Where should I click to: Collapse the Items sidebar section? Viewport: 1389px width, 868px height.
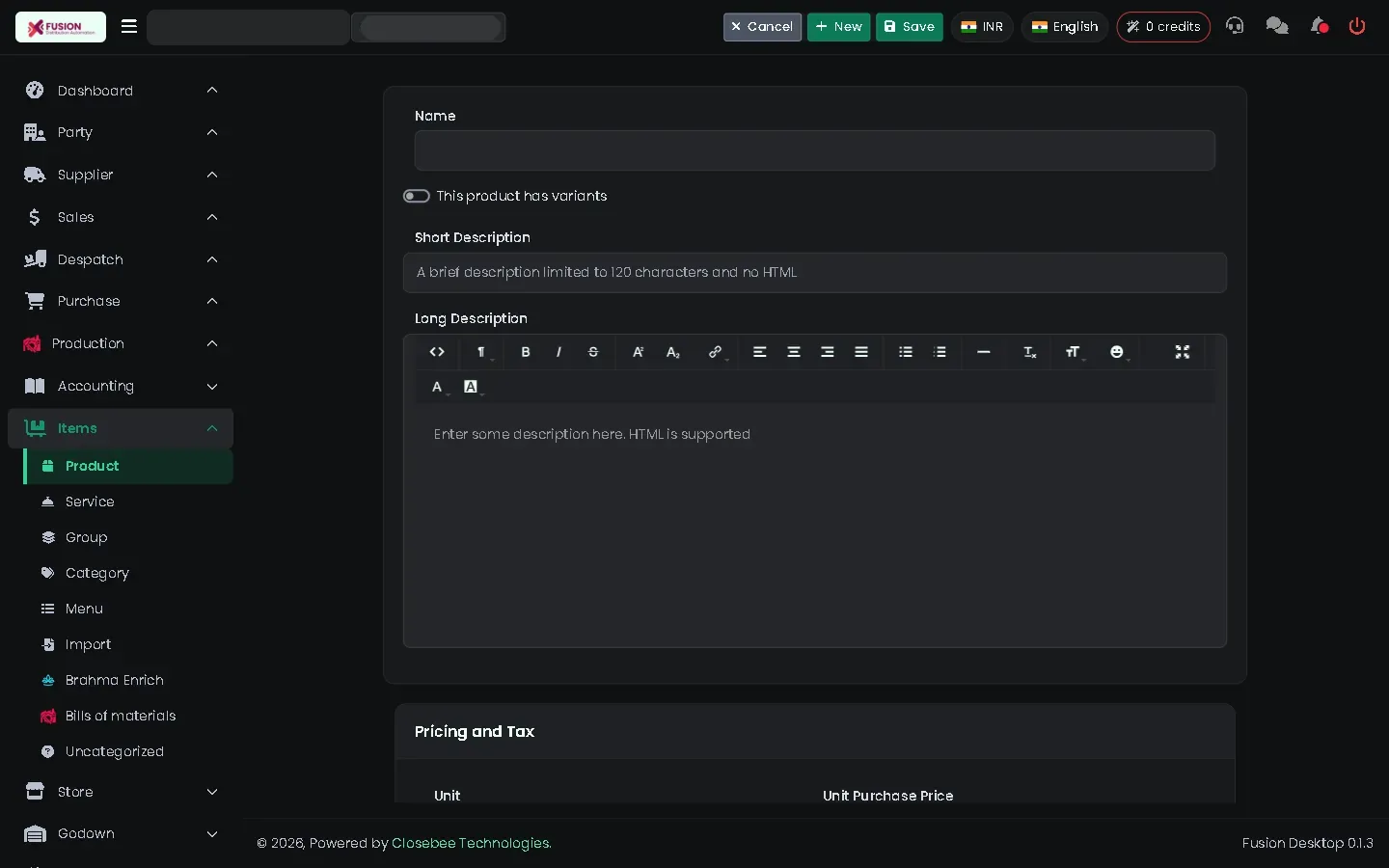point(121,428)
